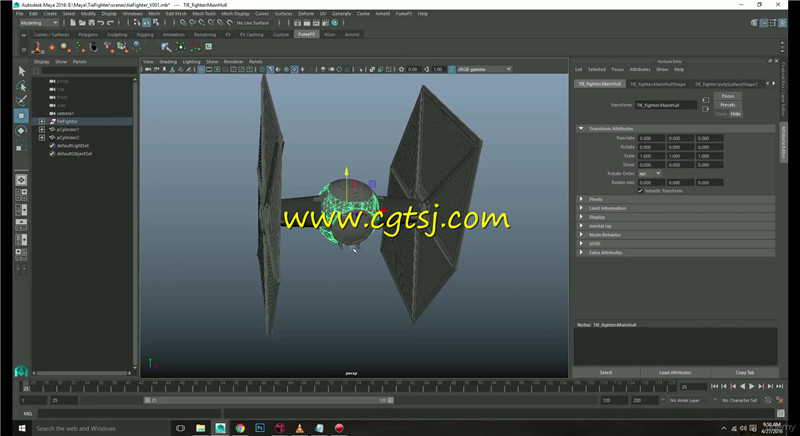Click playback range slider bar
Viewport: 800px width, 436px height.
[x=268, y=400]
